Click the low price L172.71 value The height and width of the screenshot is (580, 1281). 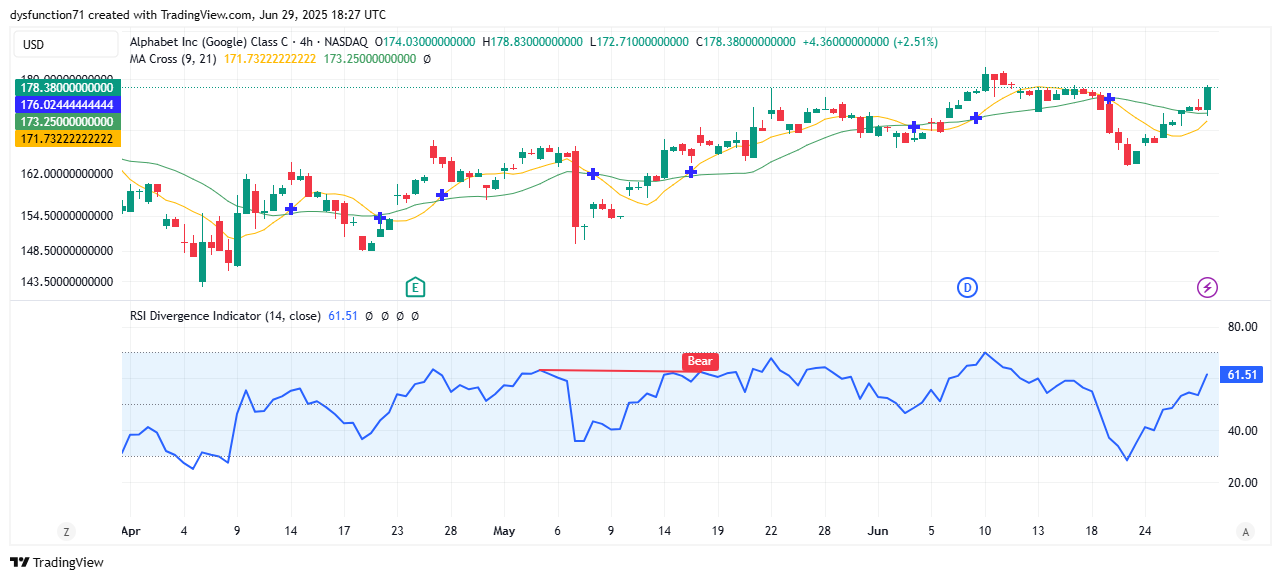[x=639, y=42]
